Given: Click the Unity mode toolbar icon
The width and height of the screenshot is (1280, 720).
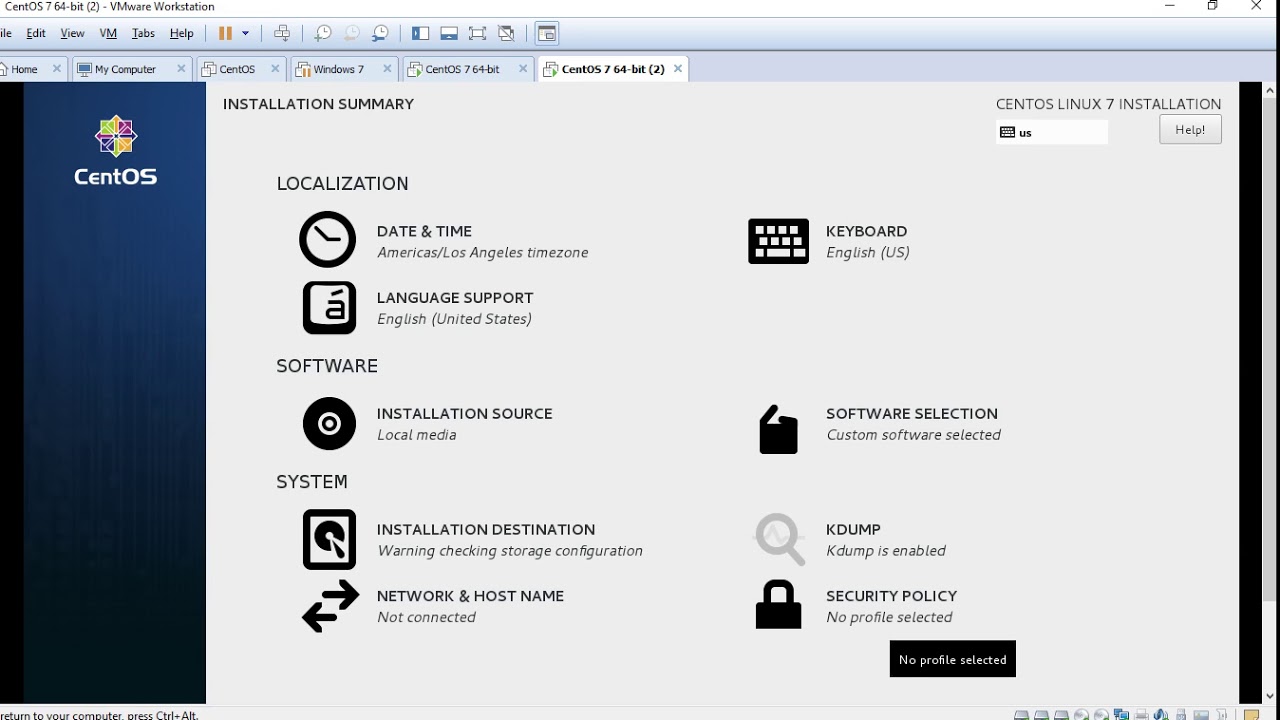Looking at the screenshot, I should [x=507, y=33].
